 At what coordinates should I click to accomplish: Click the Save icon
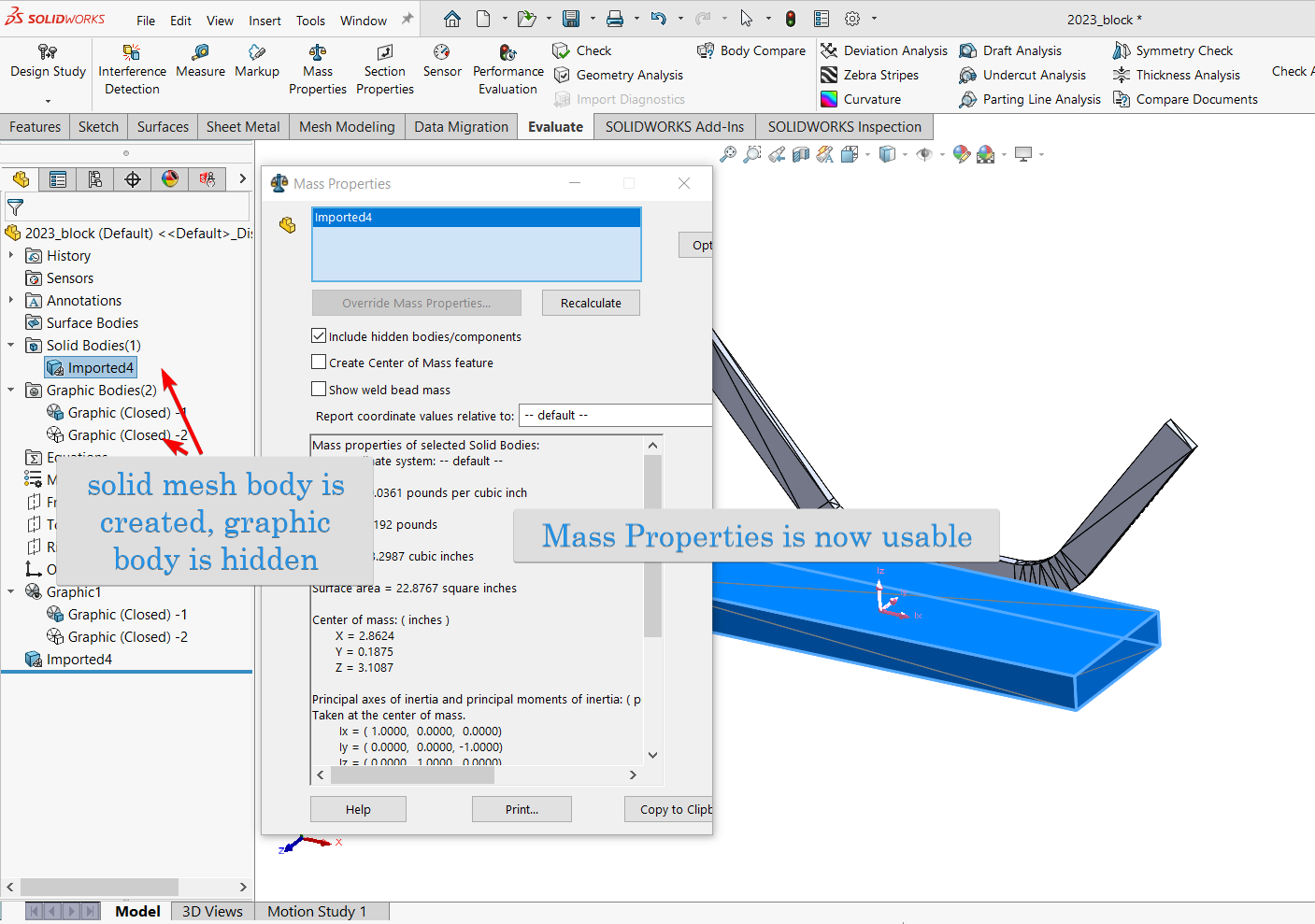click(x=570, y=19)
